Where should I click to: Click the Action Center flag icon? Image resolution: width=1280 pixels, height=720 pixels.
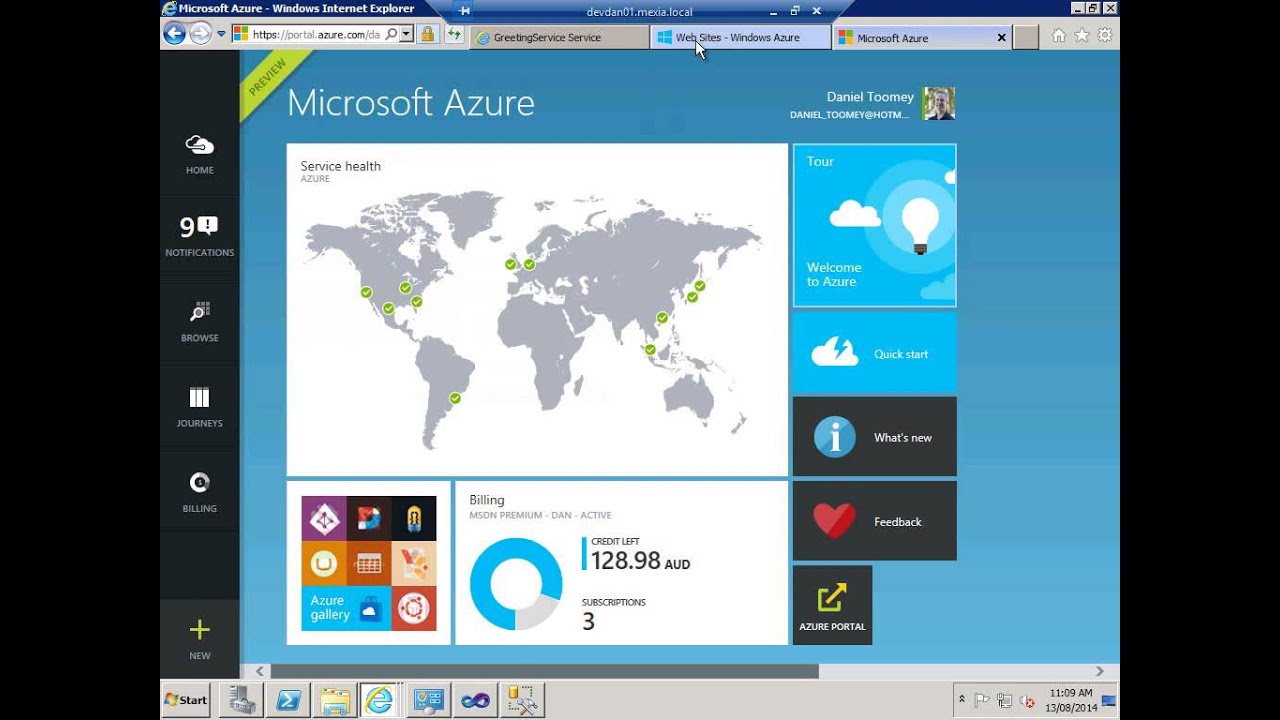pos(982,700)
